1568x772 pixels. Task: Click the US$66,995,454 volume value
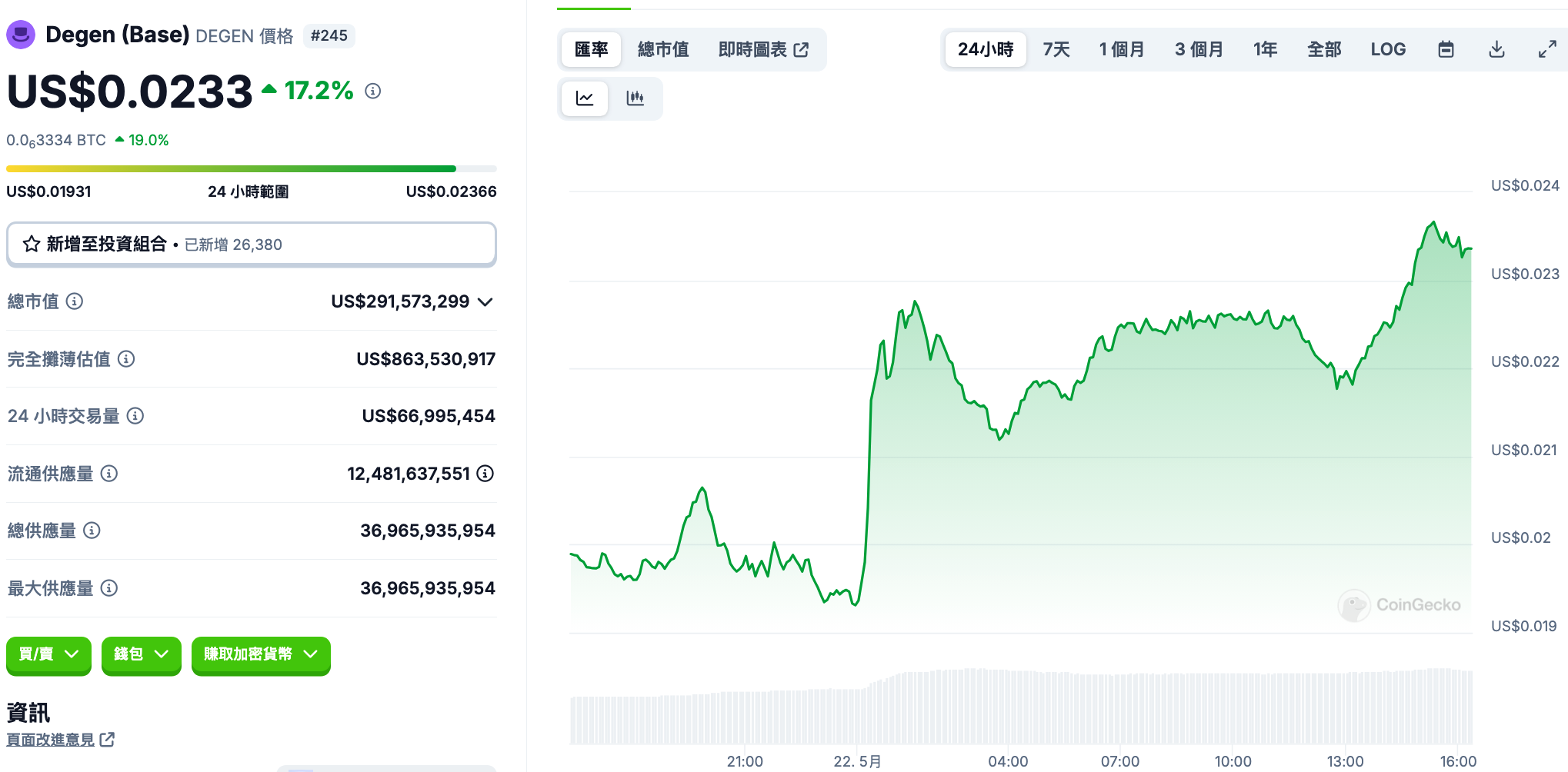(x=429, y=416)
